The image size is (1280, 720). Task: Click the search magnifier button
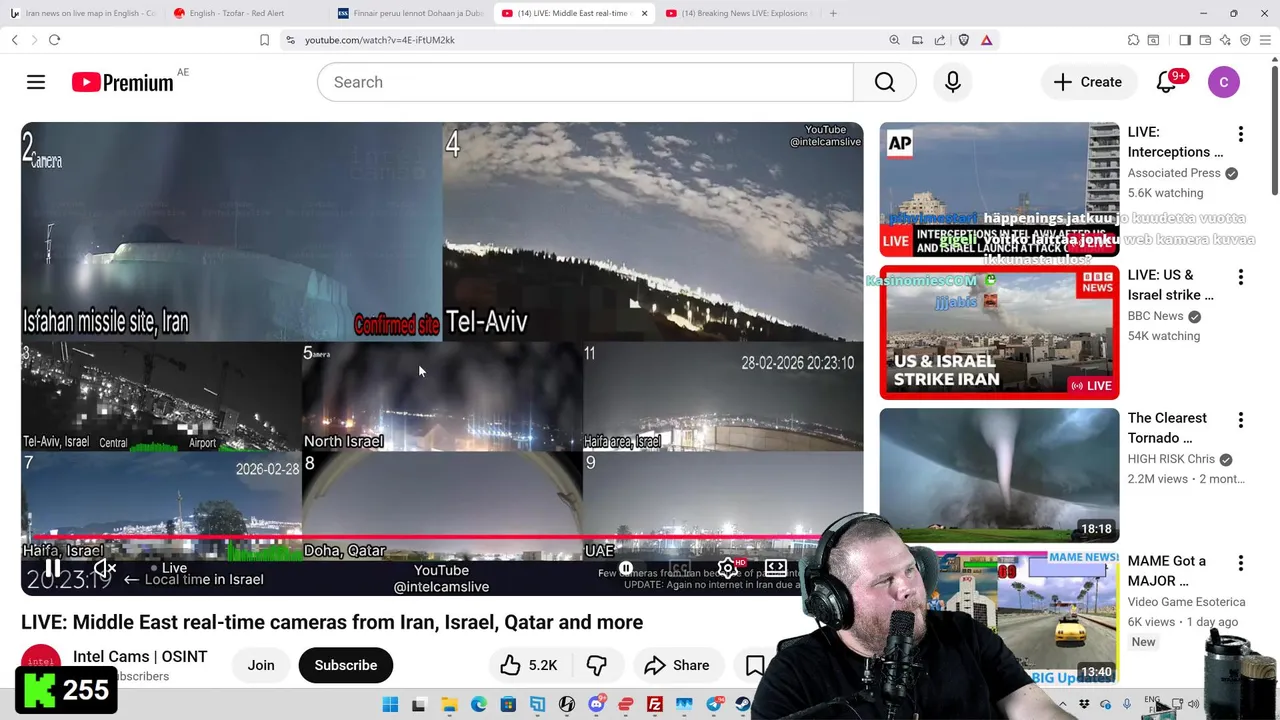pos(885,82)
